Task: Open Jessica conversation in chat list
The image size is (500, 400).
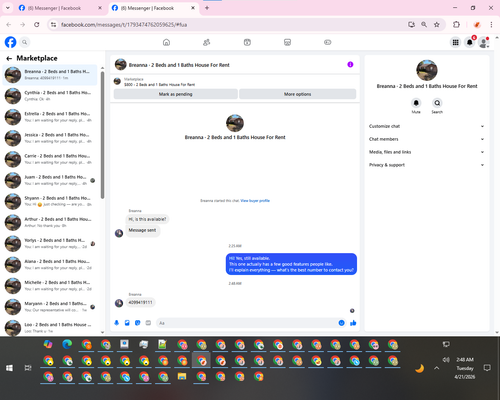Action: click(x=50, y=138)
